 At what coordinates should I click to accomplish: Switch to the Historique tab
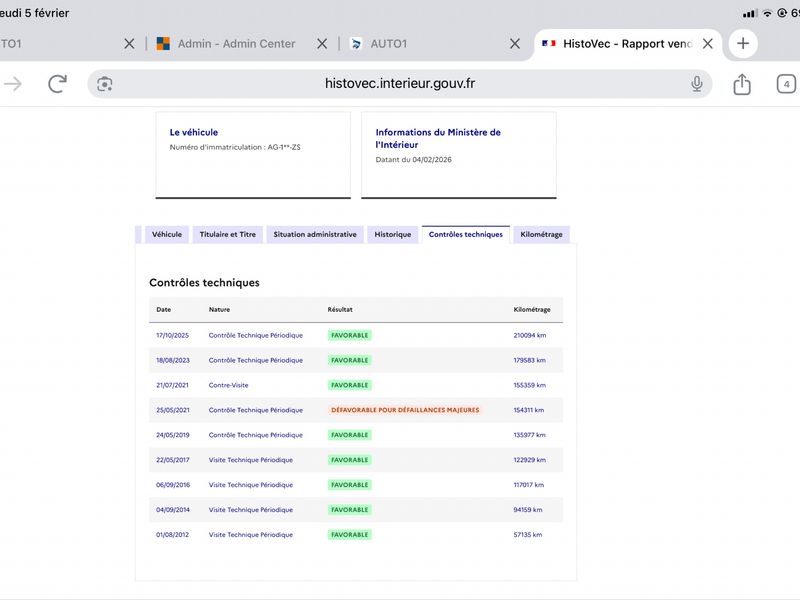pyautogui.click(x=392, y=235)
